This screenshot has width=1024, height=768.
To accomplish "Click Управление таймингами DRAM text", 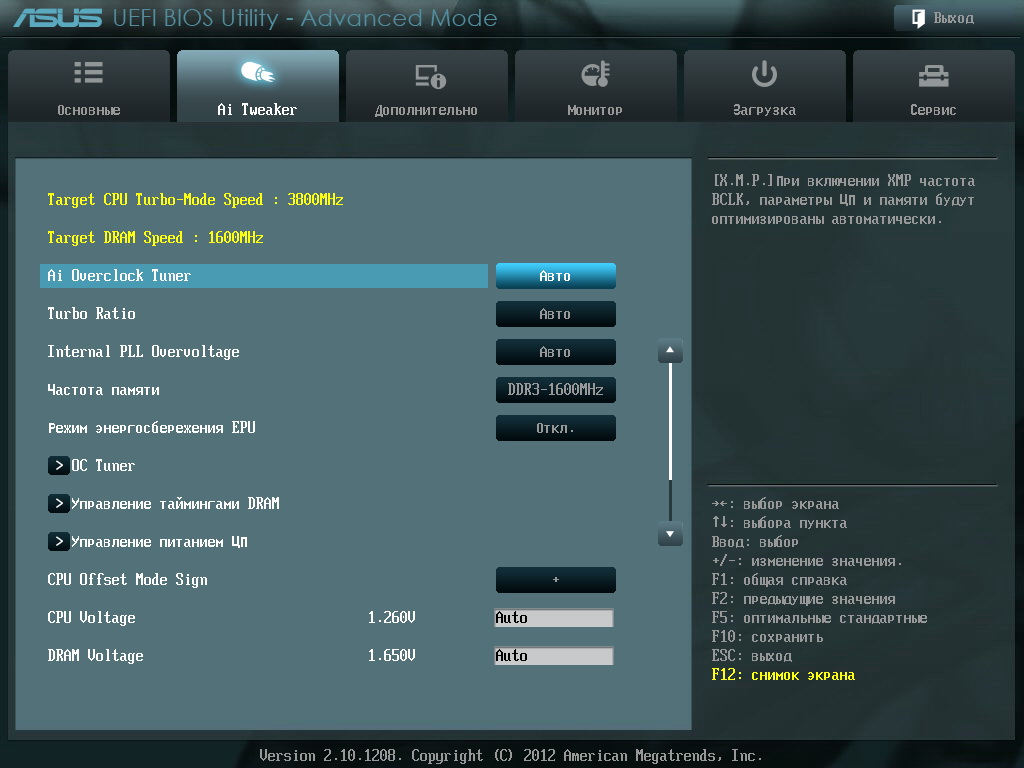I will (175, 504).
